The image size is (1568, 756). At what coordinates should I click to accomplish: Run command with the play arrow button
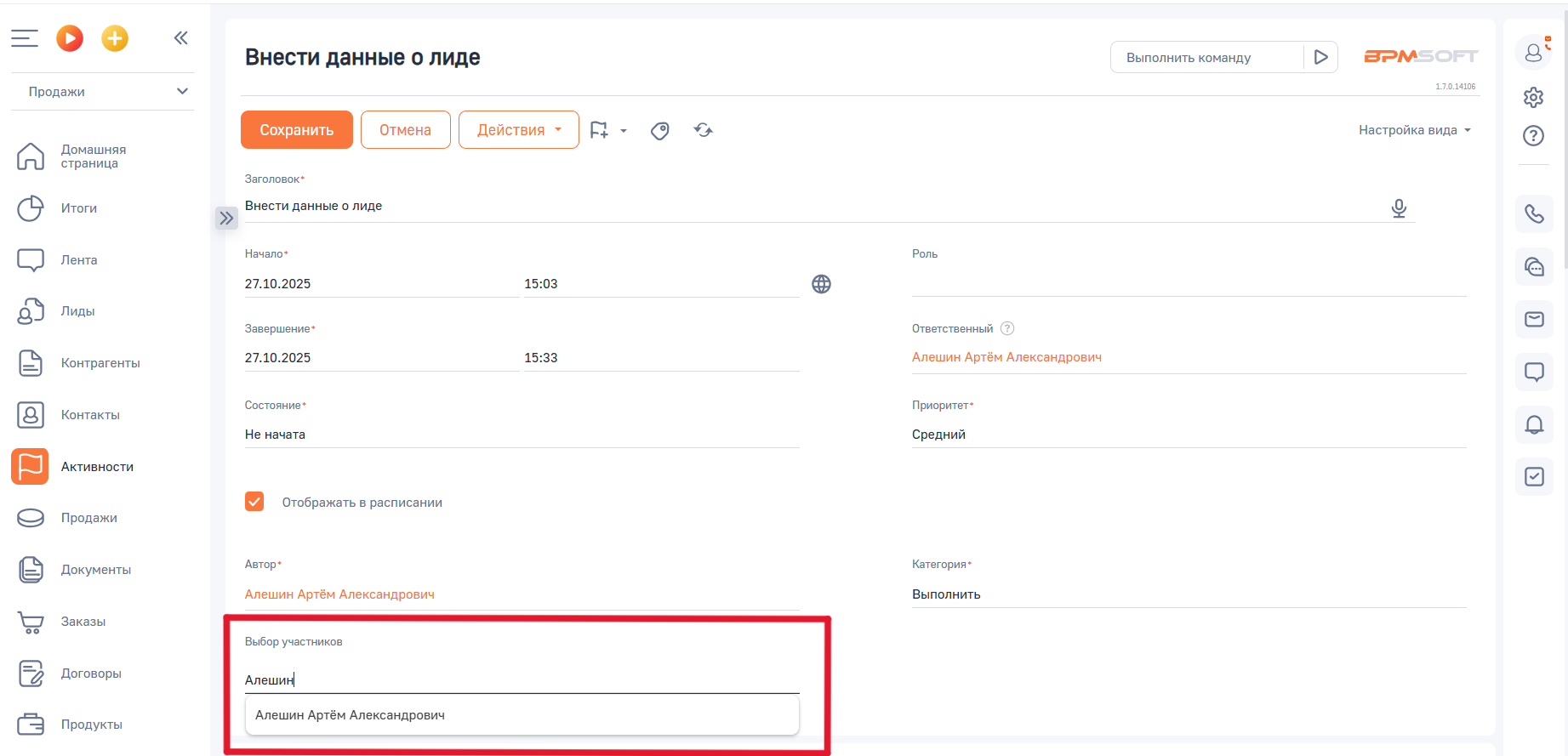tap(1320, 57)
